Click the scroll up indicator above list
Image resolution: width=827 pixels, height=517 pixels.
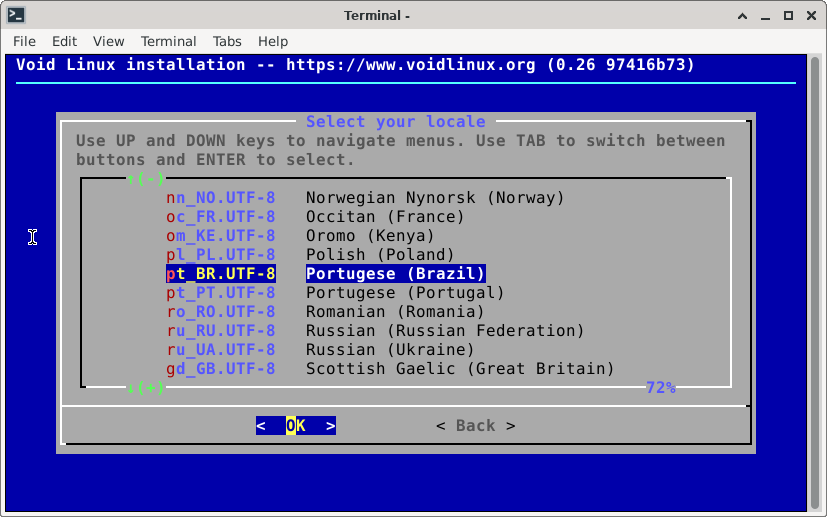pyautogui.click(x=146, y=179)
